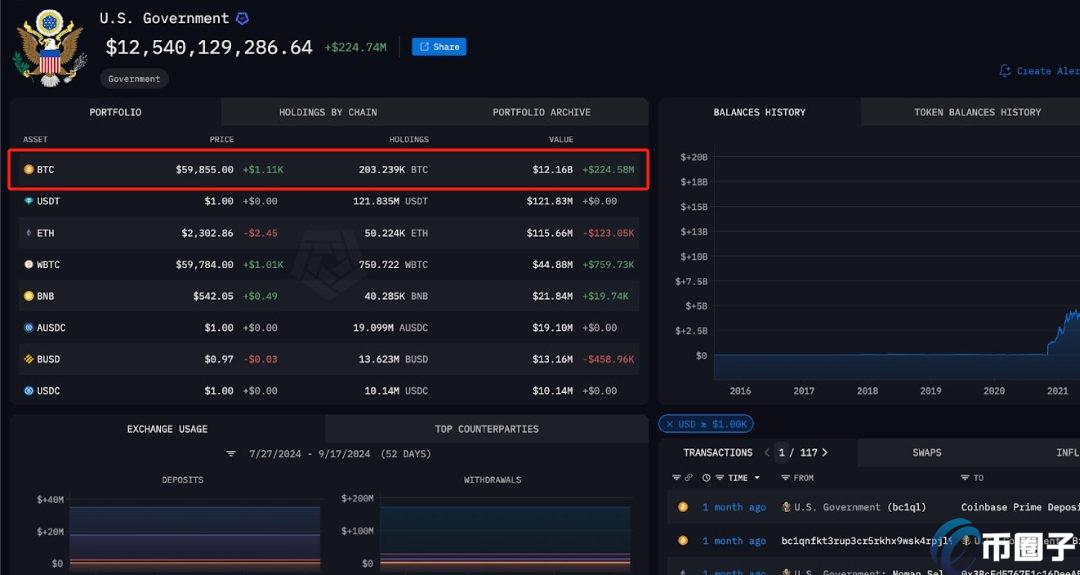
Task: Click USDT holdings 121.835M USDT
Action: click(391, 201)
